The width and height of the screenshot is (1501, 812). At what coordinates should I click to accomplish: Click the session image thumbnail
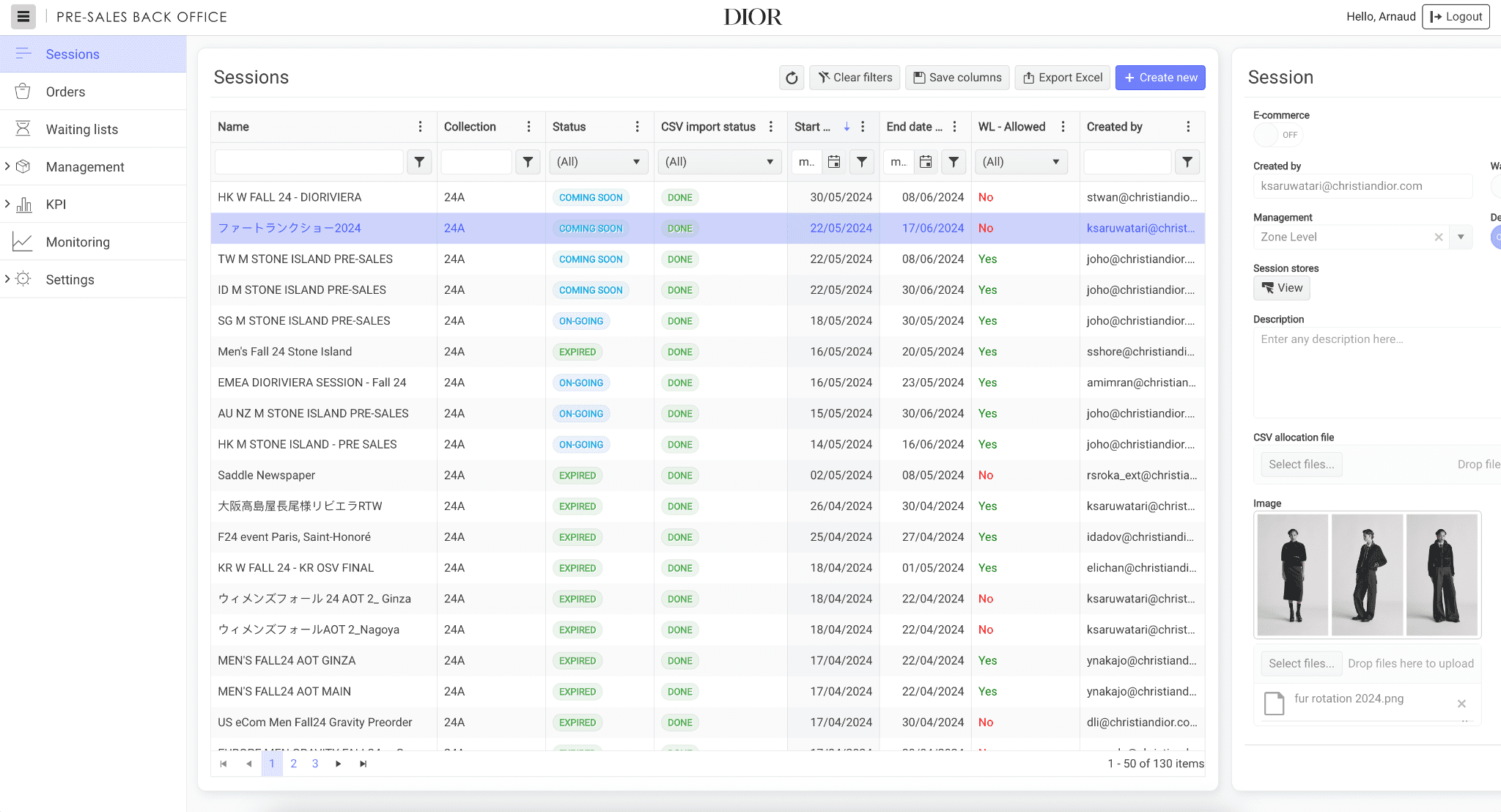click(1367, 575)
